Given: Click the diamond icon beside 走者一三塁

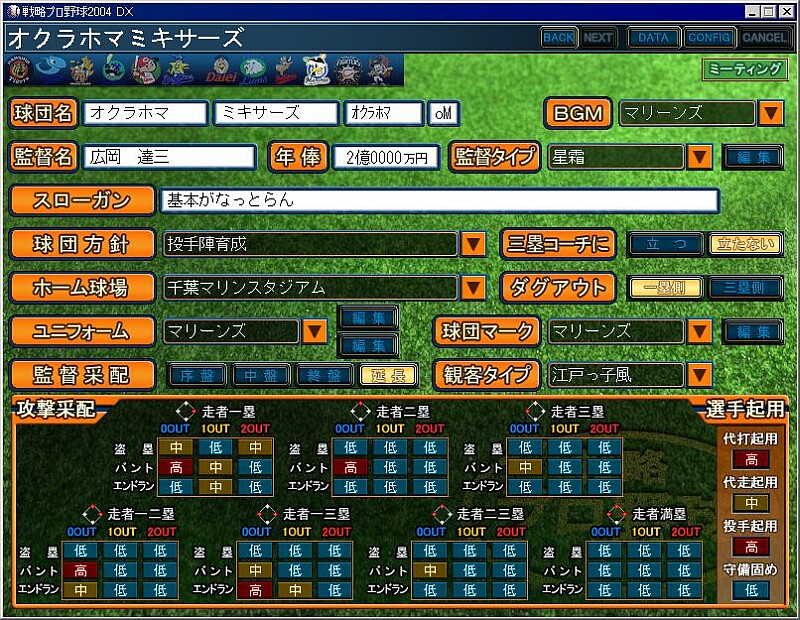Looking at the screenshot, I should click(267, 514).
